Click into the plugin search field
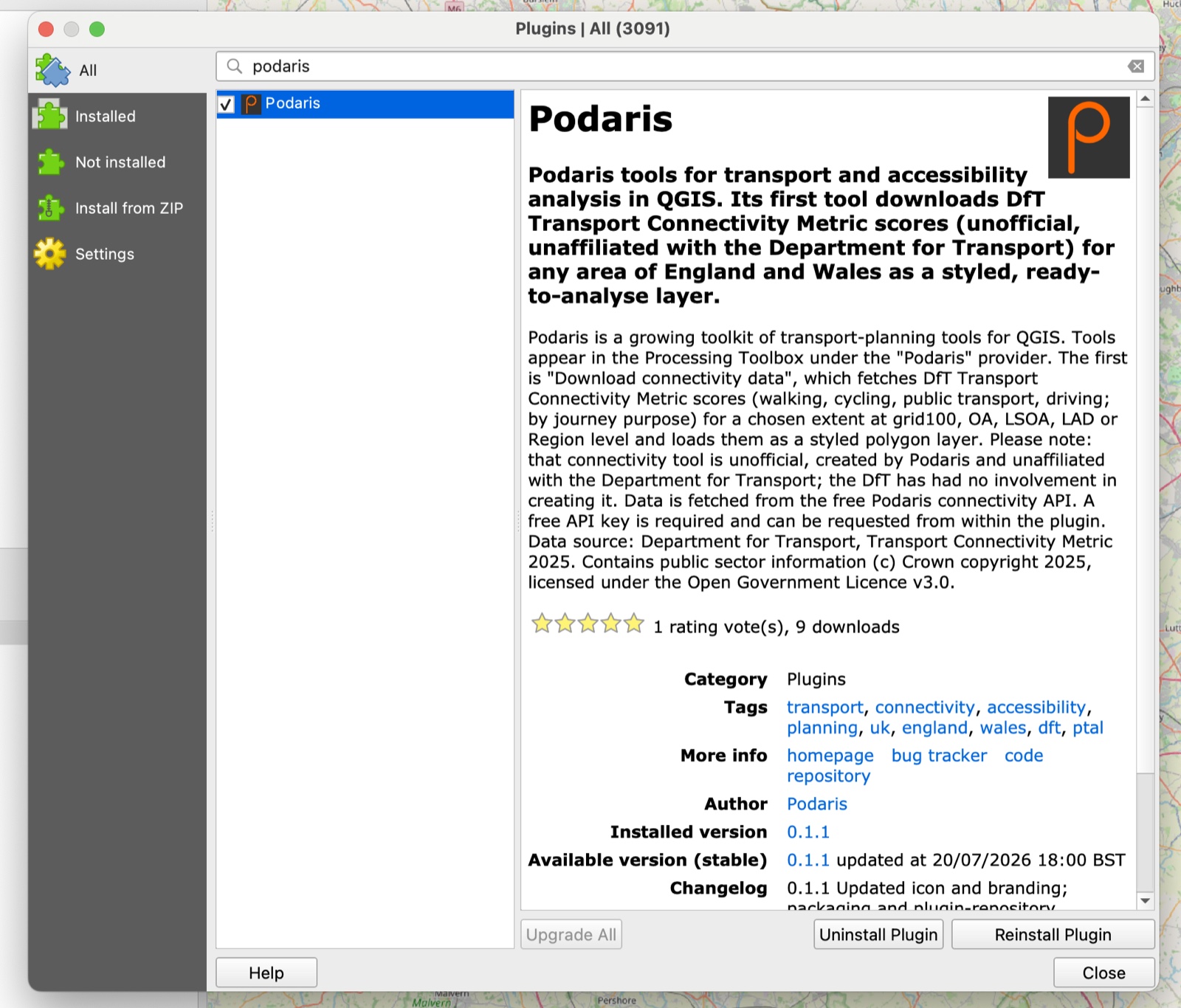Screen dimensions: 1181x1008 click(x=685, y=66)
